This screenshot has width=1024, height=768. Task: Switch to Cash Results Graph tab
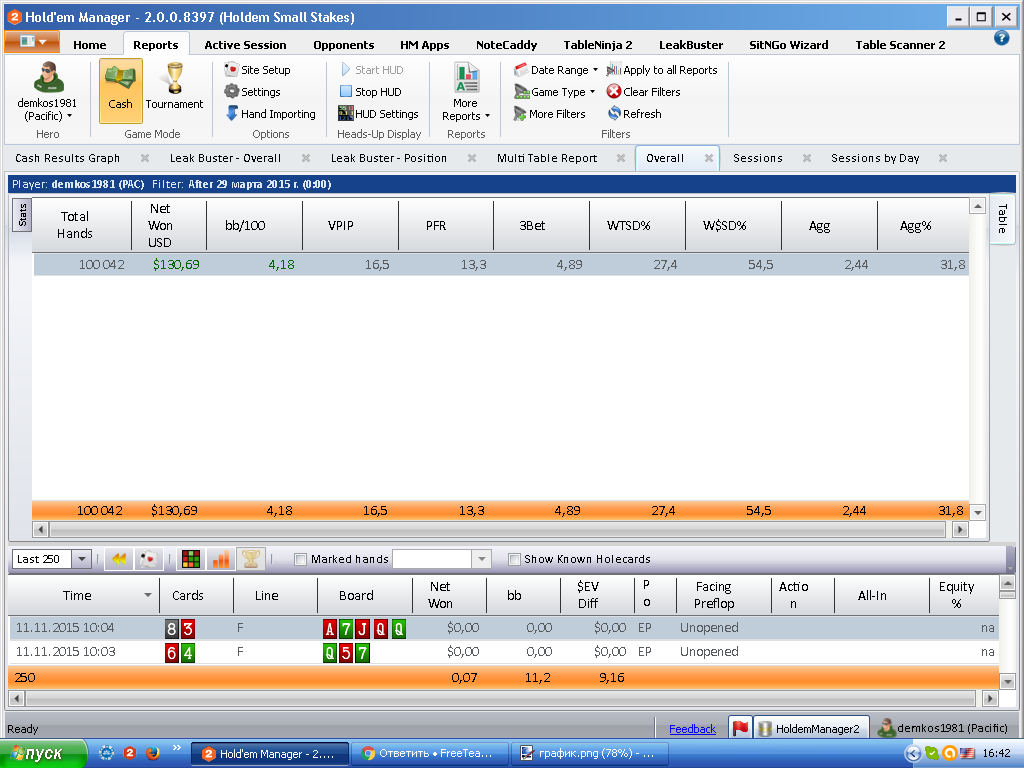pyautogui.click(x=67, y=158)
